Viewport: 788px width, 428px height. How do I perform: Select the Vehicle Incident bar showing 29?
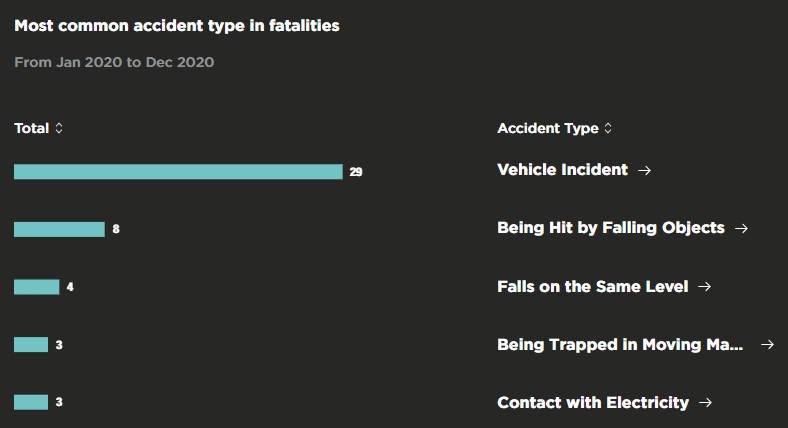[178, 172]
